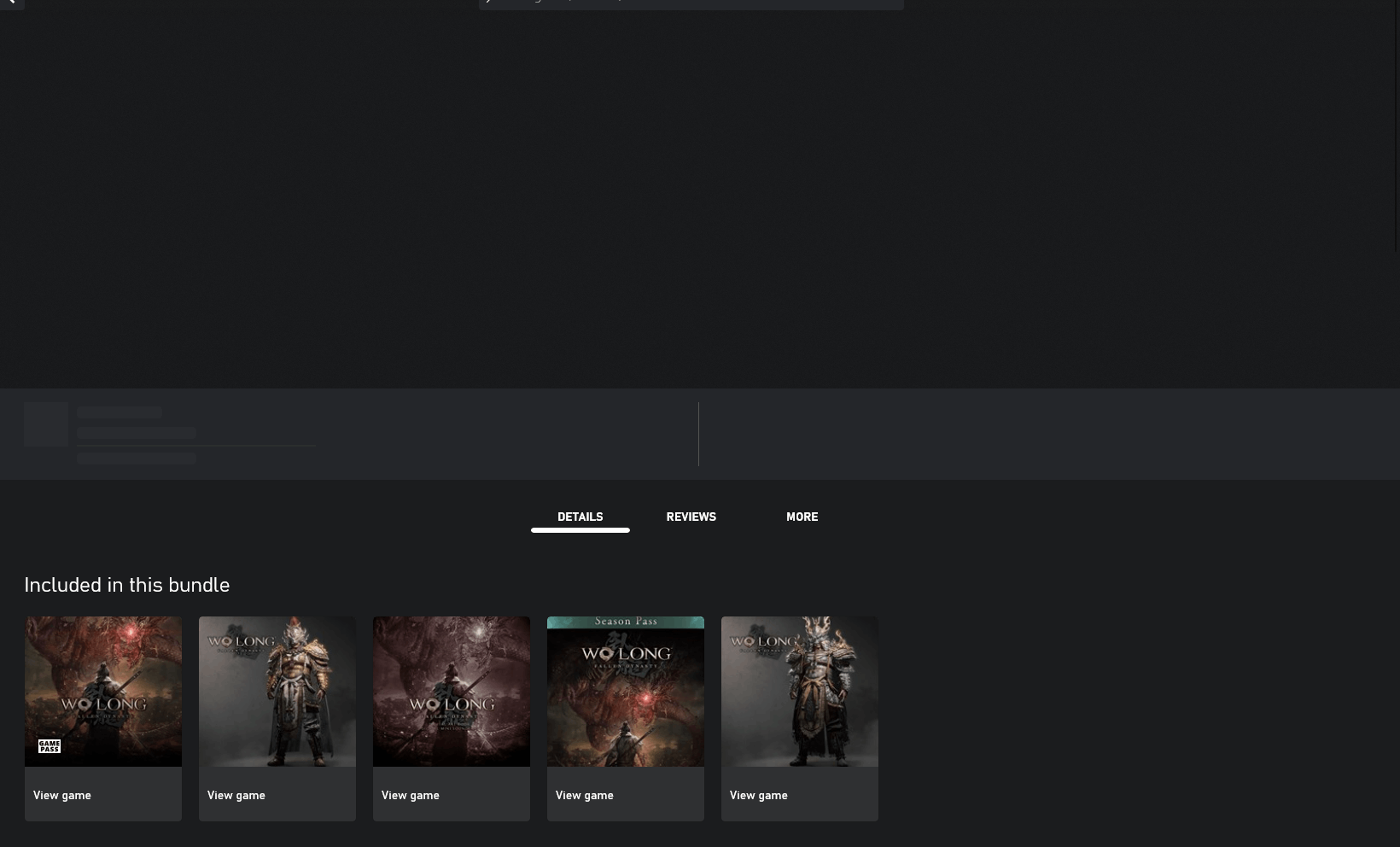
Task: Click the 'Included in this bundle' heading
Action: click(126, 585)
